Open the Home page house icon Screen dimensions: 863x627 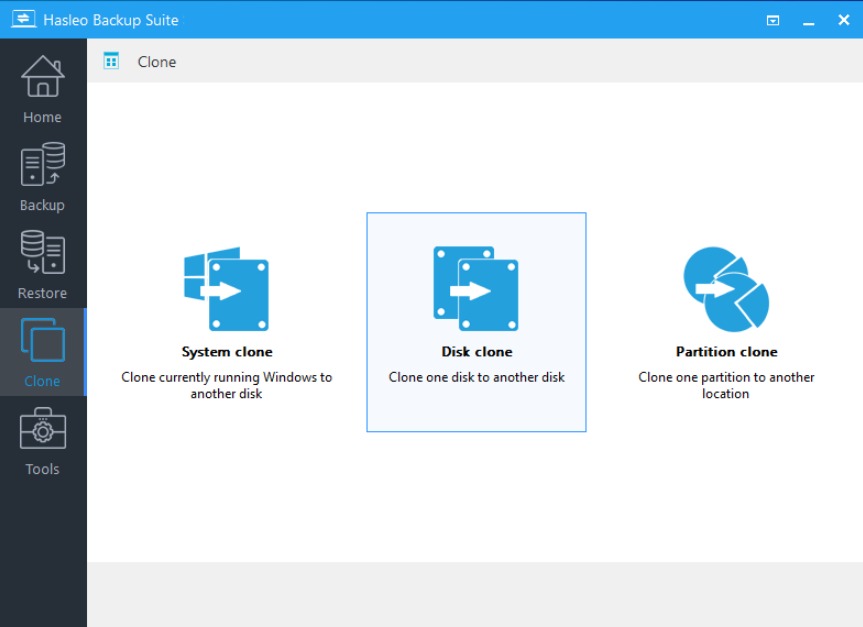pyautogui.click(x=42, y=77)
